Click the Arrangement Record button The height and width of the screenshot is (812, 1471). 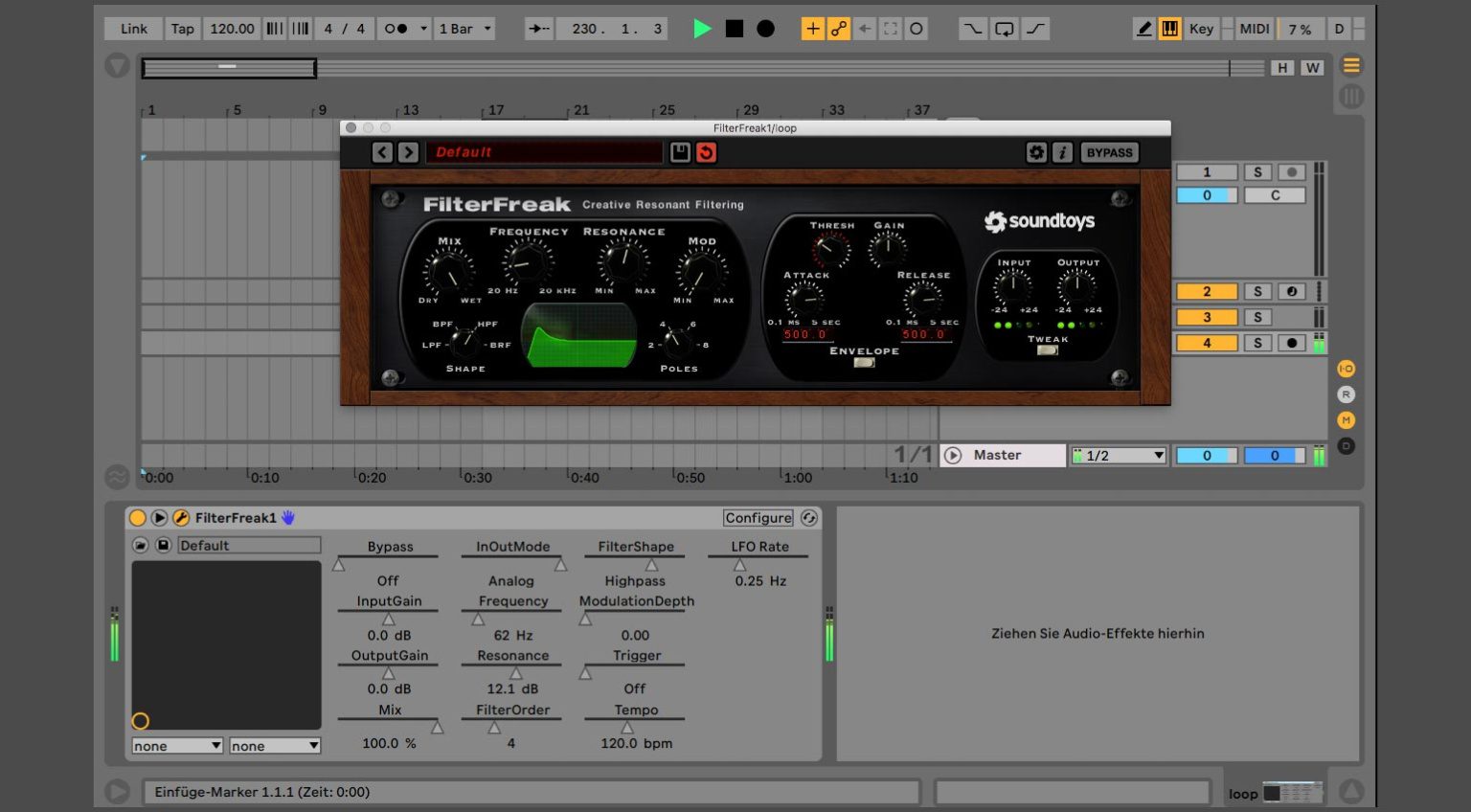tap(765, 29)
